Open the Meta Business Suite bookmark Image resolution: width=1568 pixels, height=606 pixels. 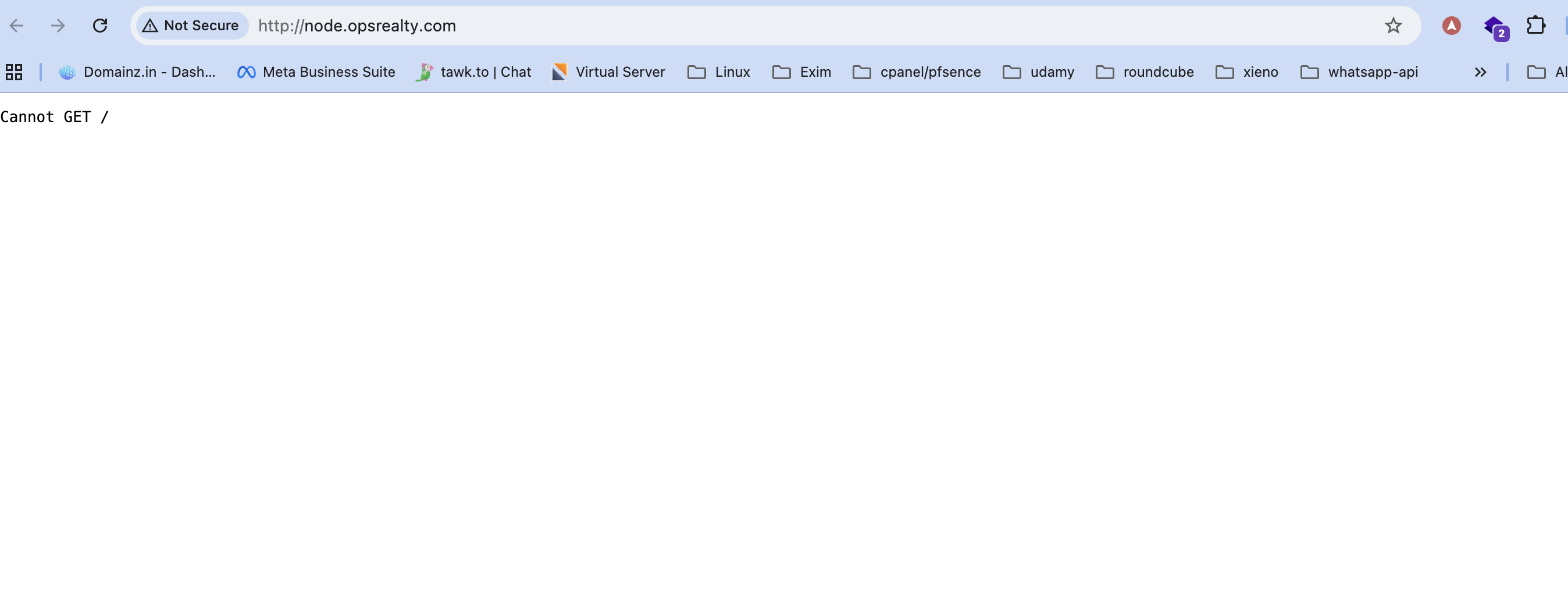coord(316,72)
